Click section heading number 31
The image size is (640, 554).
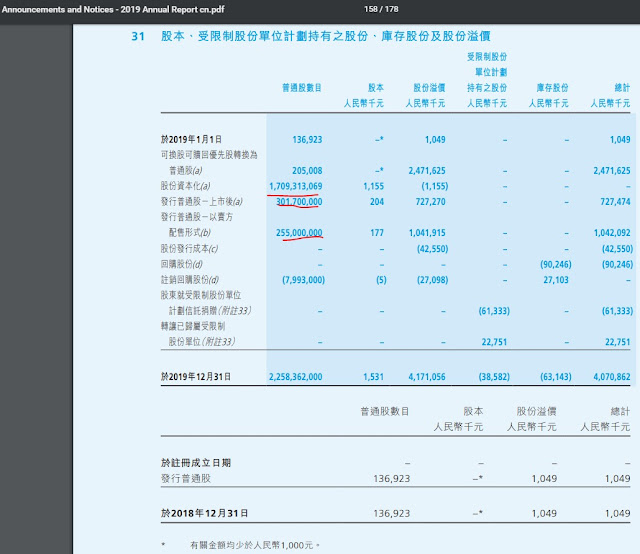(138, 36)
